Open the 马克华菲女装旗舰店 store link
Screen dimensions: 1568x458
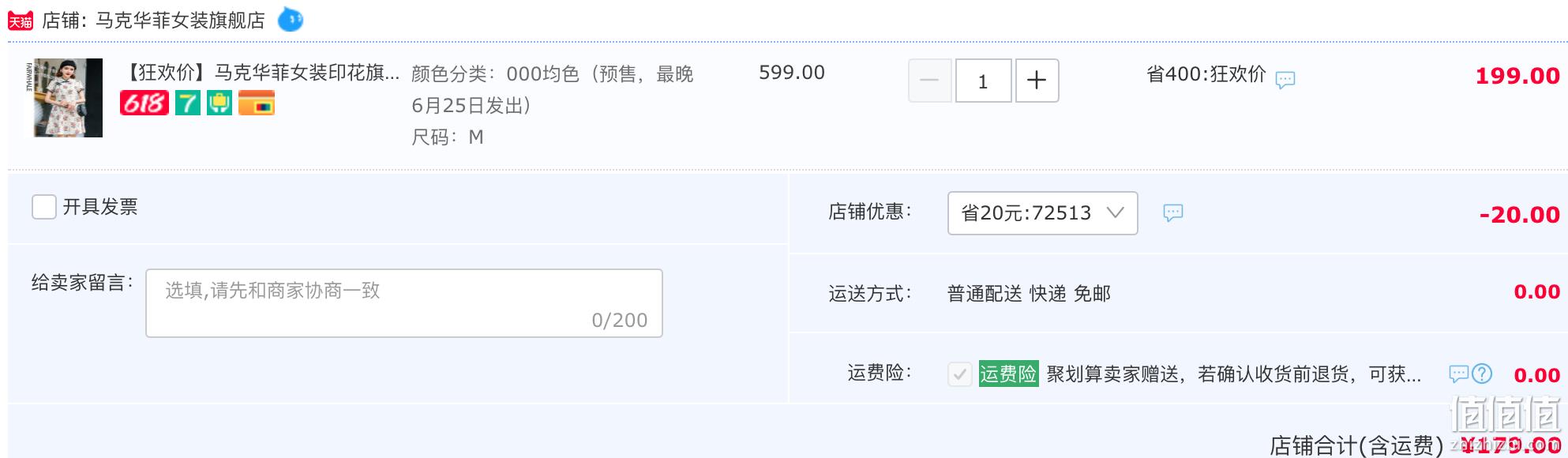[180, 21]
